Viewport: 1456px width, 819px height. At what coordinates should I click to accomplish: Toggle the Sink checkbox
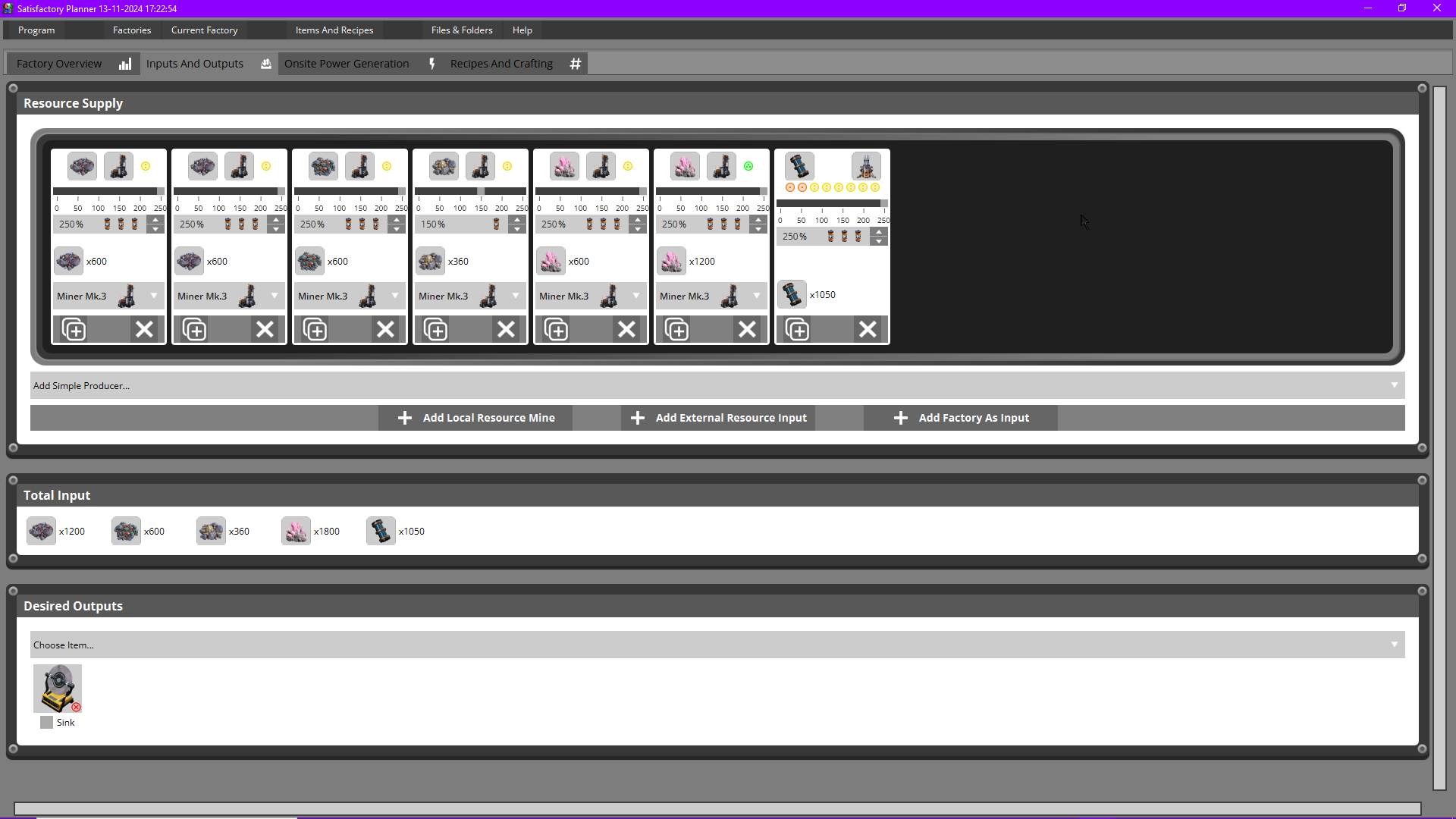(x=47, y=723)
